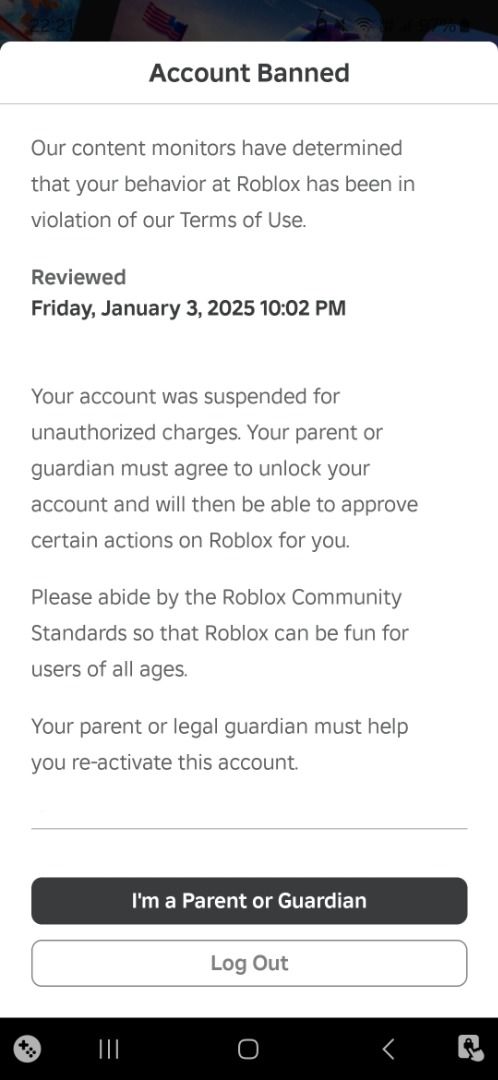Click the re-activate this account message

click(x=220, y=744)
